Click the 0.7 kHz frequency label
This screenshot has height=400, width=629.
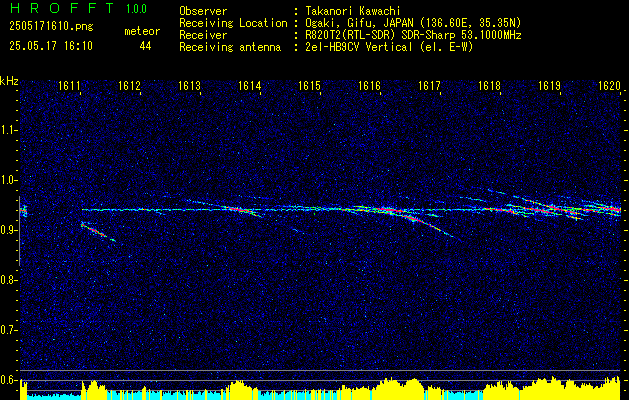click(x=8, y=330)
